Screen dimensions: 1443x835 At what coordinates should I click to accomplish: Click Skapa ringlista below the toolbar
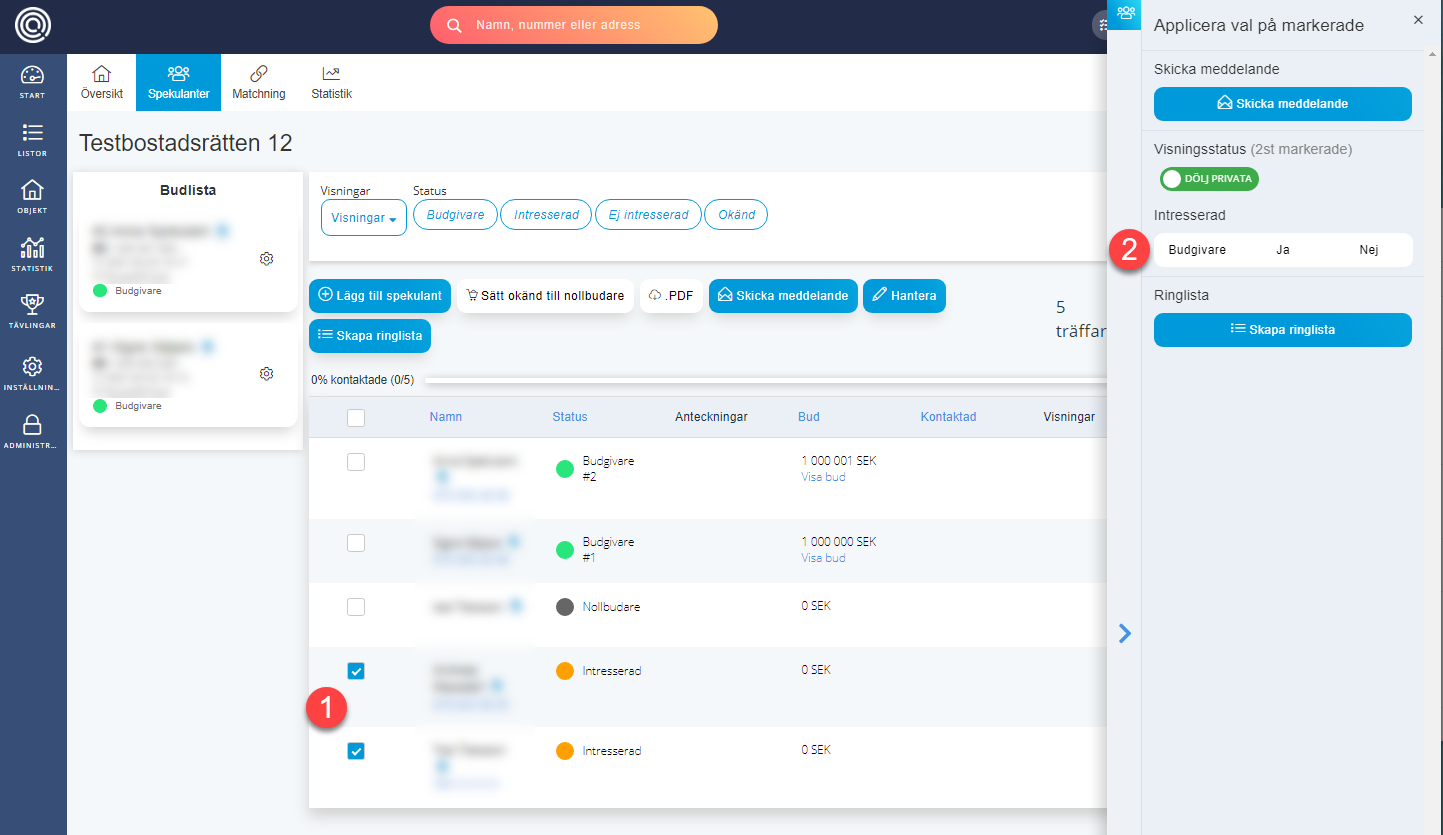(370, 336)
